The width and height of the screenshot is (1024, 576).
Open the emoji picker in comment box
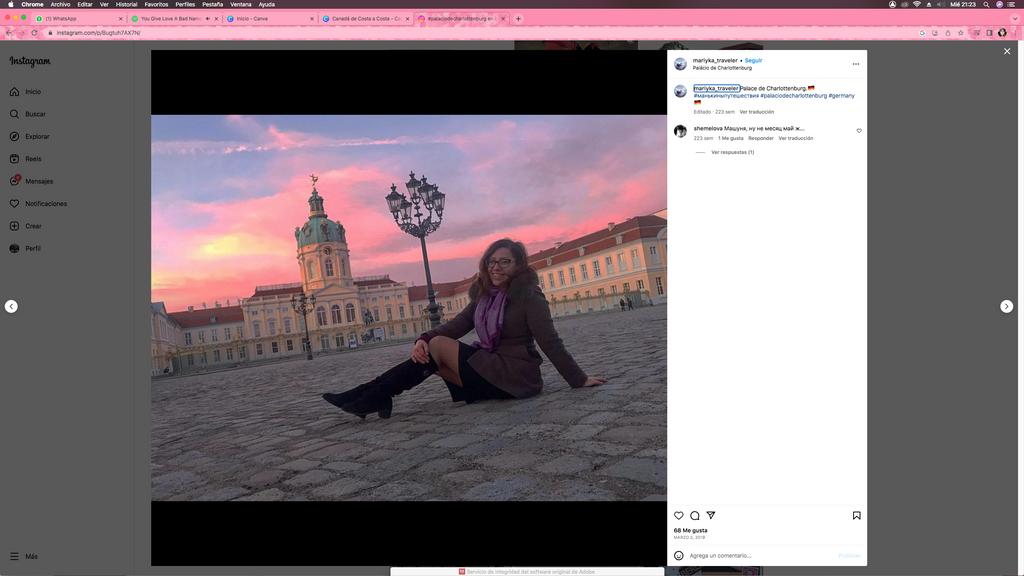click(x=679, y=555)
